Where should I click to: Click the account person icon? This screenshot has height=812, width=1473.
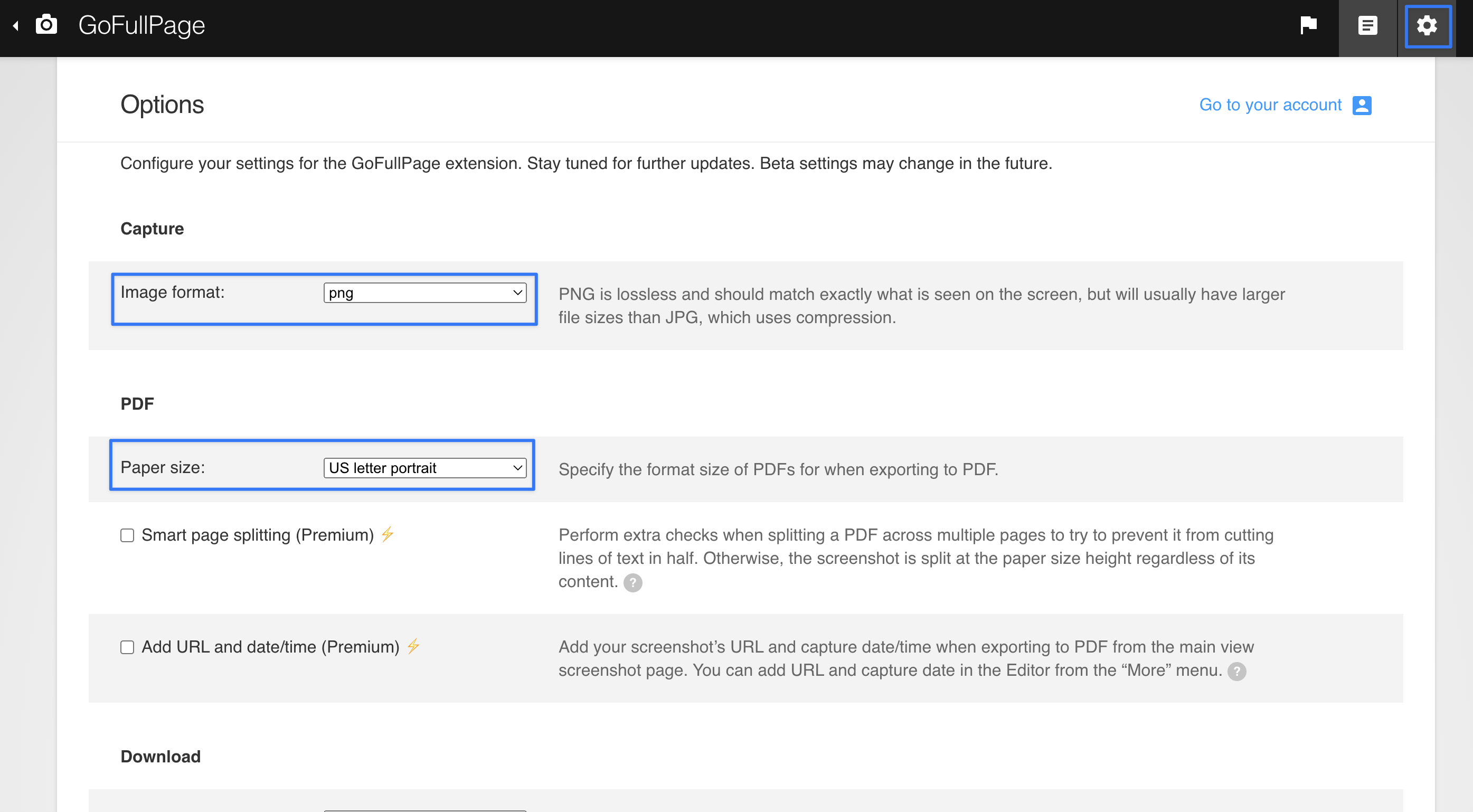click(x=1362, y=105)
